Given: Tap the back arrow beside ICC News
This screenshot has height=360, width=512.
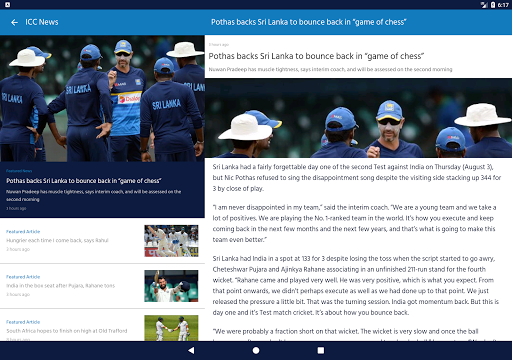Looking at the screenshot, I should click(x=14, y=22).
